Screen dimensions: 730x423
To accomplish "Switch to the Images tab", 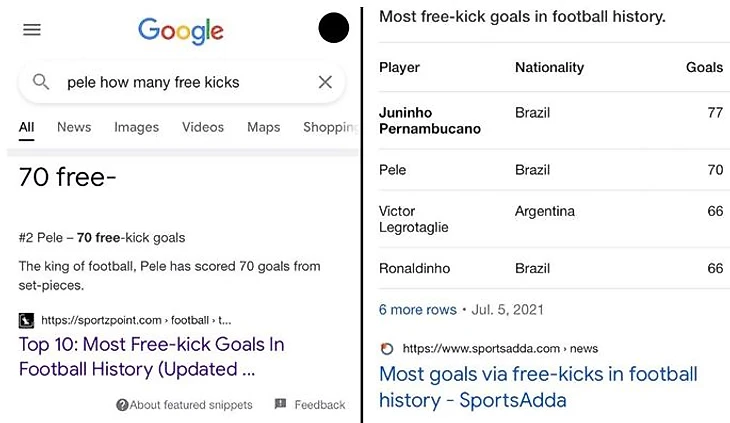I will [x=136, y=127].
